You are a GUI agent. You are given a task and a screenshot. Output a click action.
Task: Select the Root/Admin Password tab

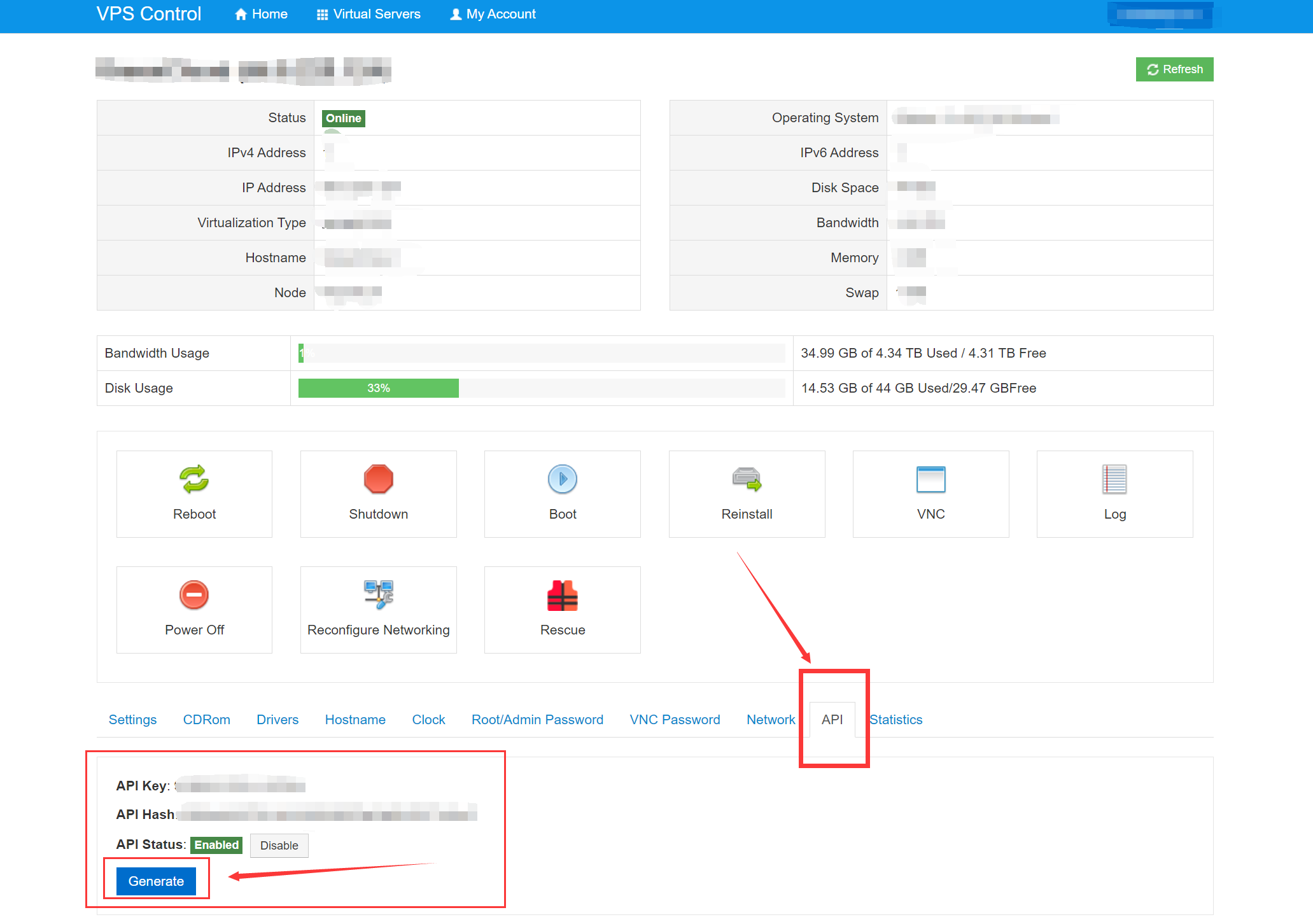point(537,719)
